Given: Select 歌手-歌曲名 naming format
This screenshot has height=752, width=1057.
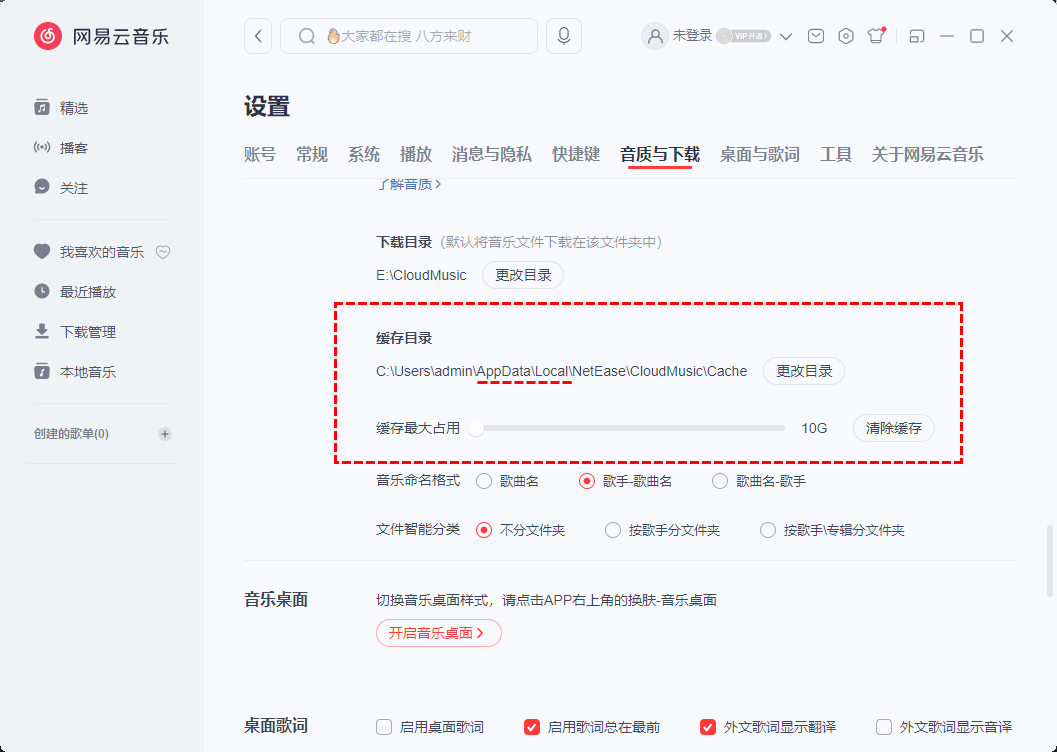Looking at the screenshot, I should 587,481.
